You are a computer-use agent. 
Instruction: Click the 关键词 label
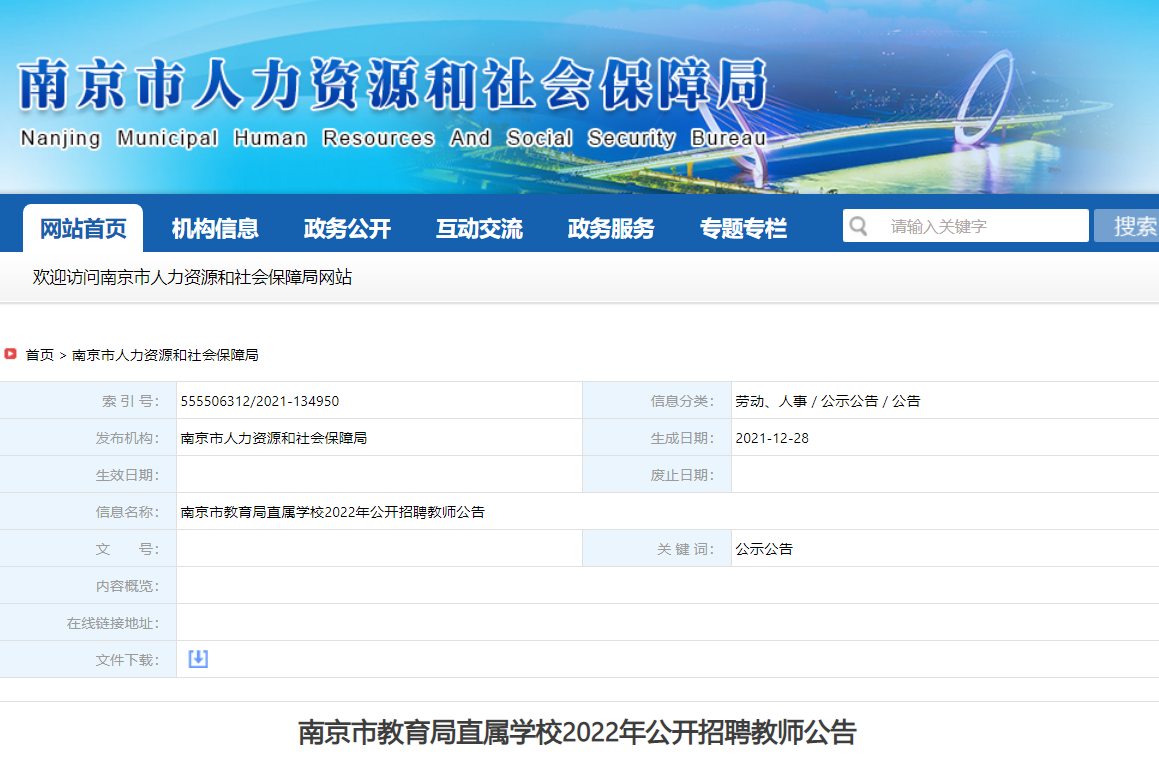(x=685, y=549)
